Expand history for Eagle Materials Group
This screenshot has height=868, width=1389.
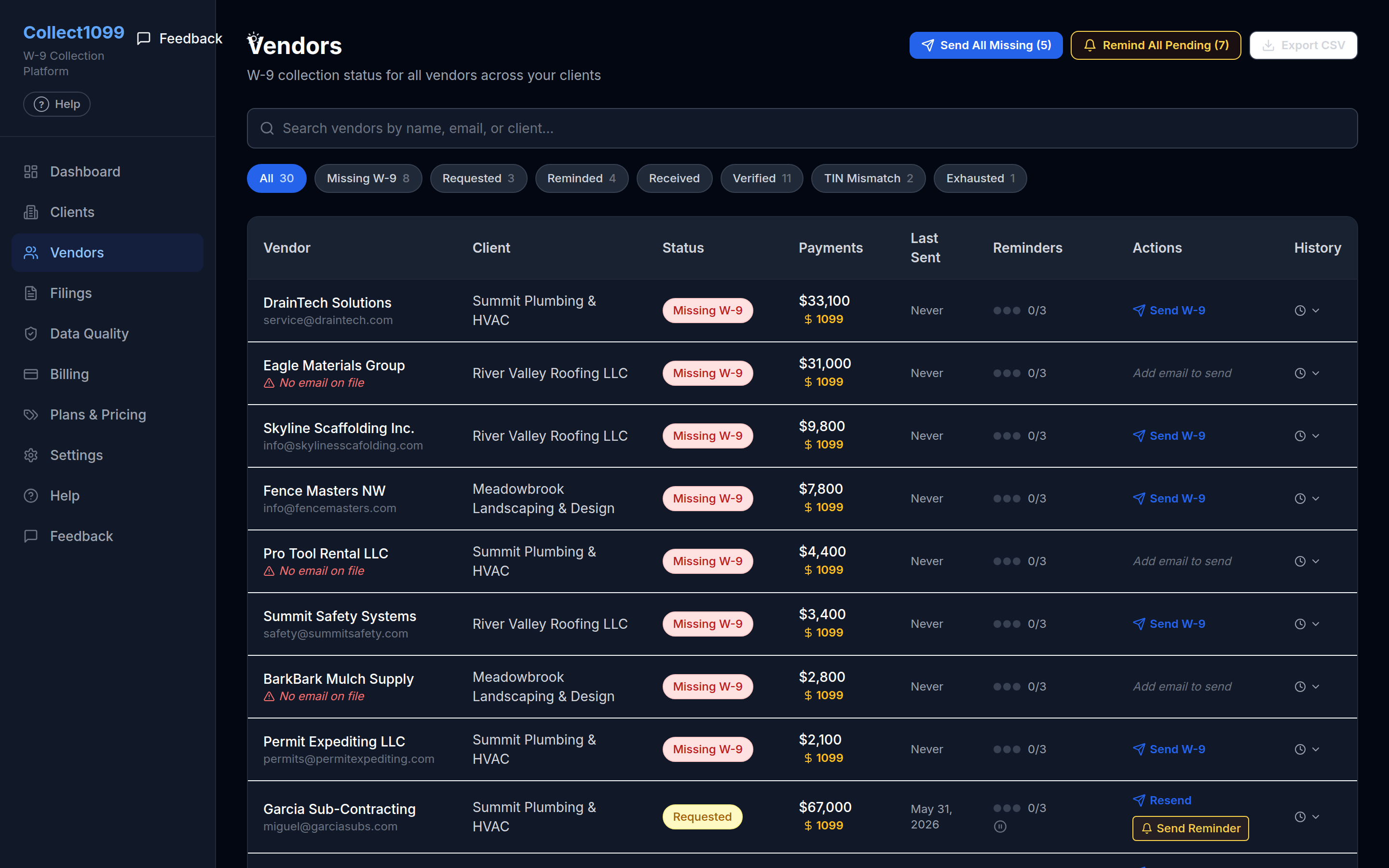tap(1307, 373)
